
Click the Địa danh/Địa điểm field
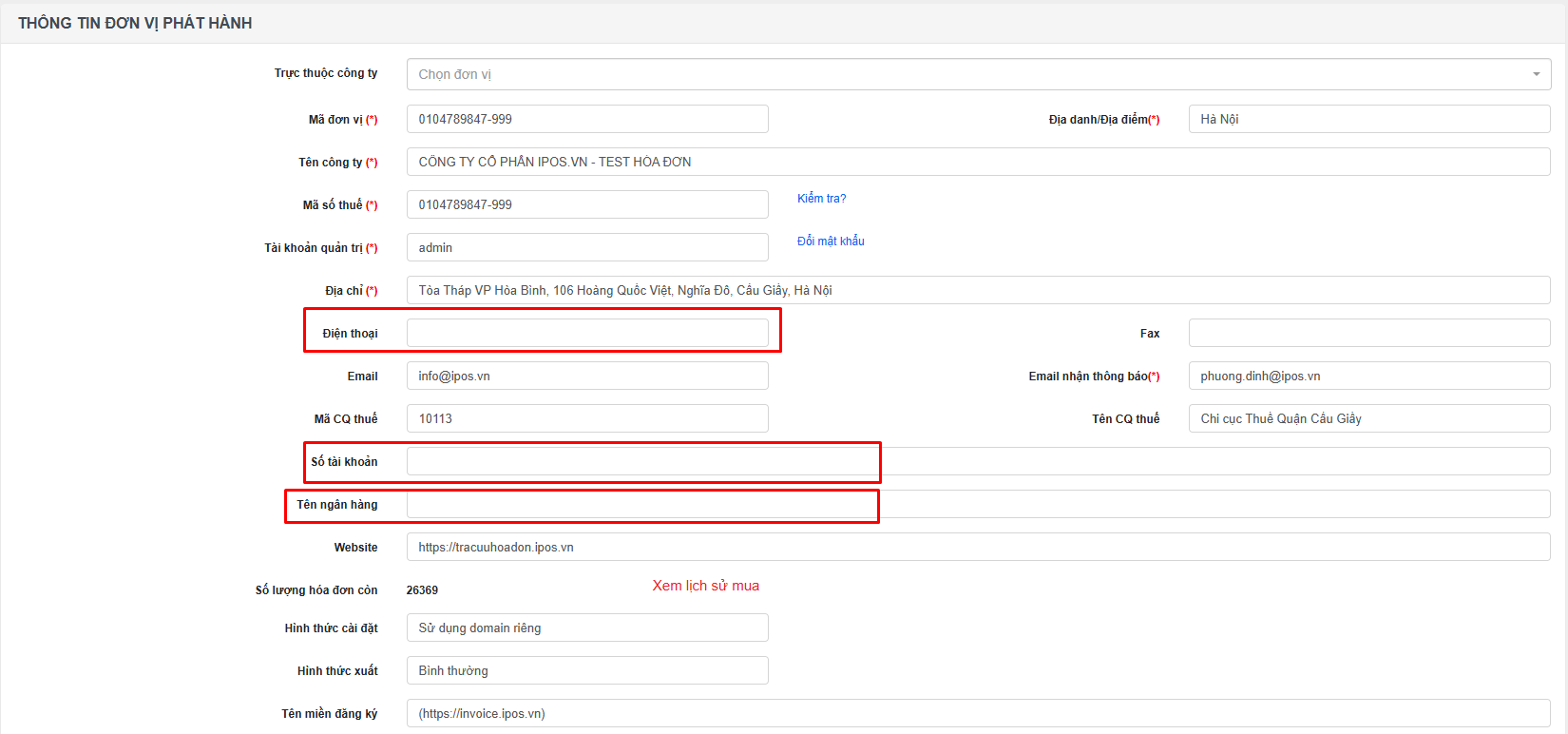pos(1368,119)
